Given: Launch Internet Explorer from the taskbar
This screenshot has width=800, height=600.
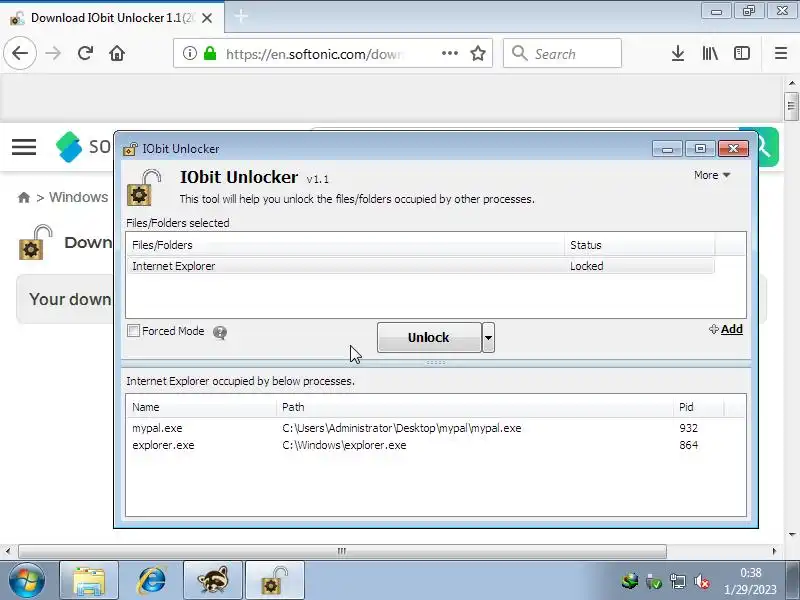Looking at the screenshot, I should click(152, 581).
